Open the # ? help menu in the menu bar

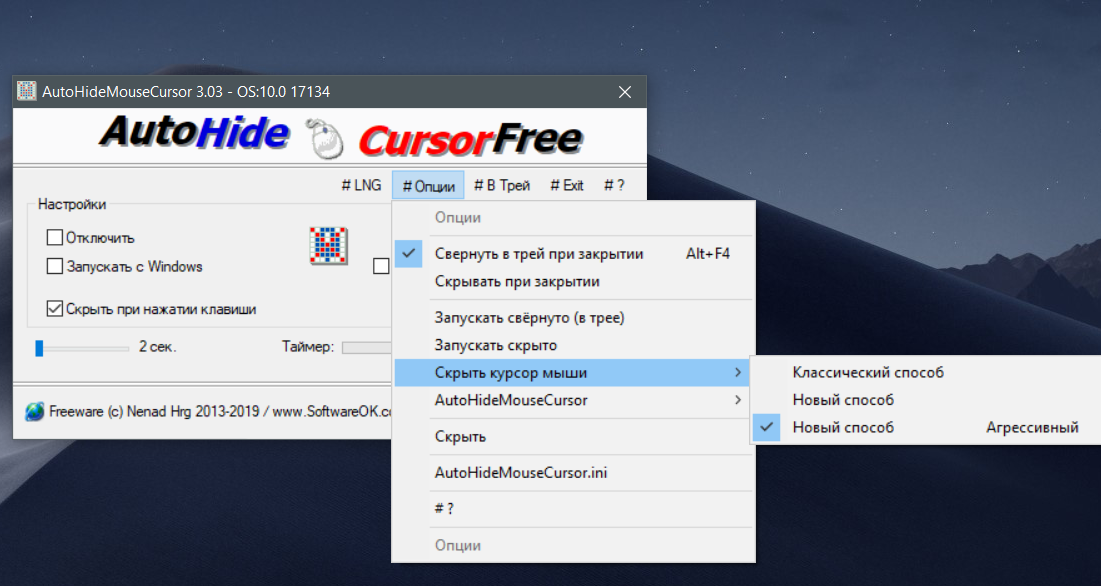pyautogui.click(x=614, y=185)
